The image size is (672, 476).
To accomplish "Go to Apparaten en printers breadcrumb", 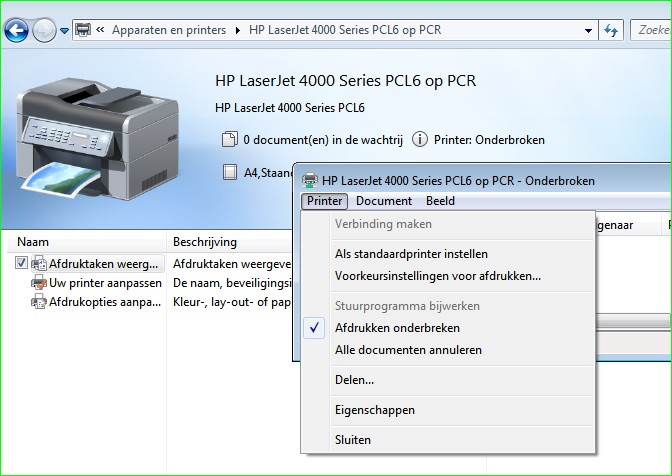I will (x=169, y=30).
